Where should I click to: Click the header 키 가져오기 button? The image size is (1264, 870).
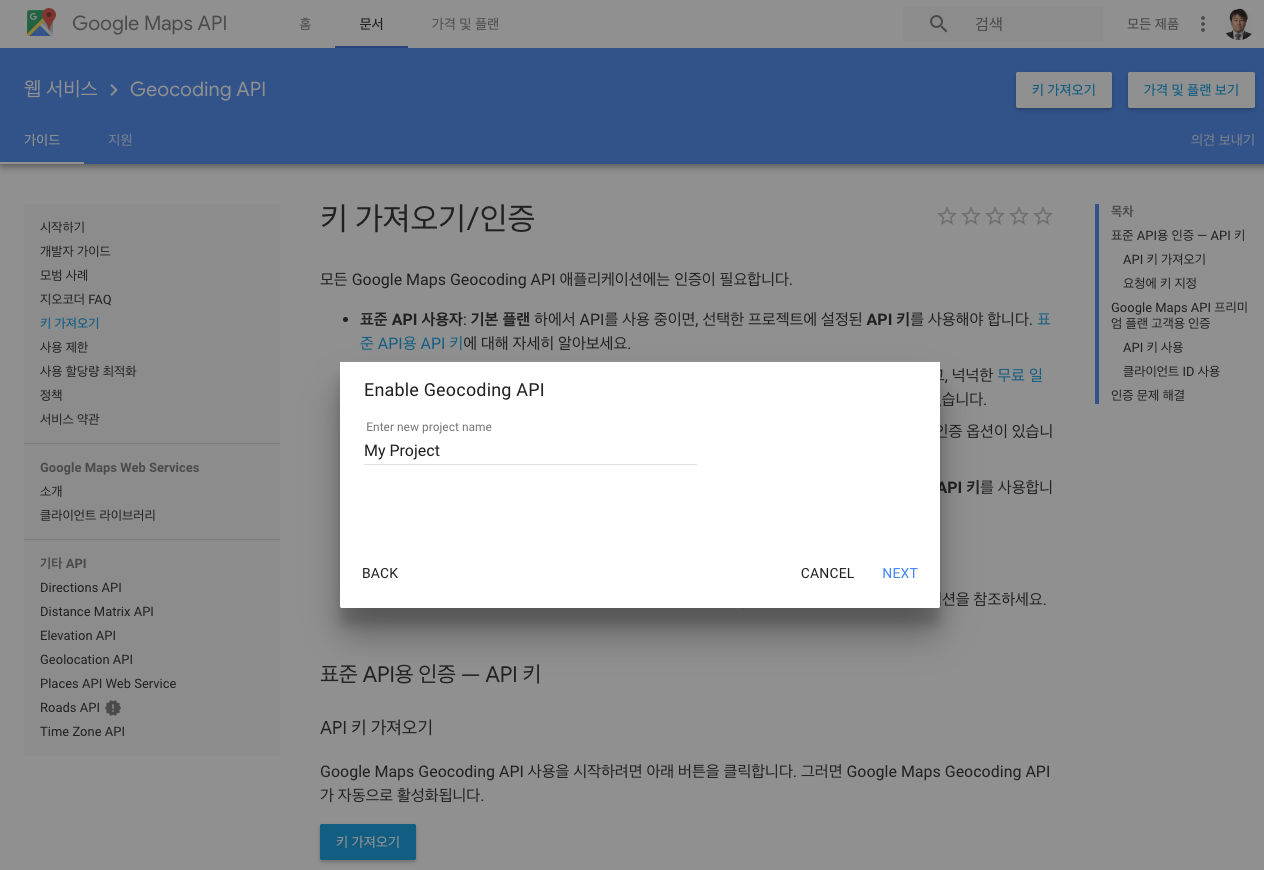pyautogui.click(x=1064, y=90)
